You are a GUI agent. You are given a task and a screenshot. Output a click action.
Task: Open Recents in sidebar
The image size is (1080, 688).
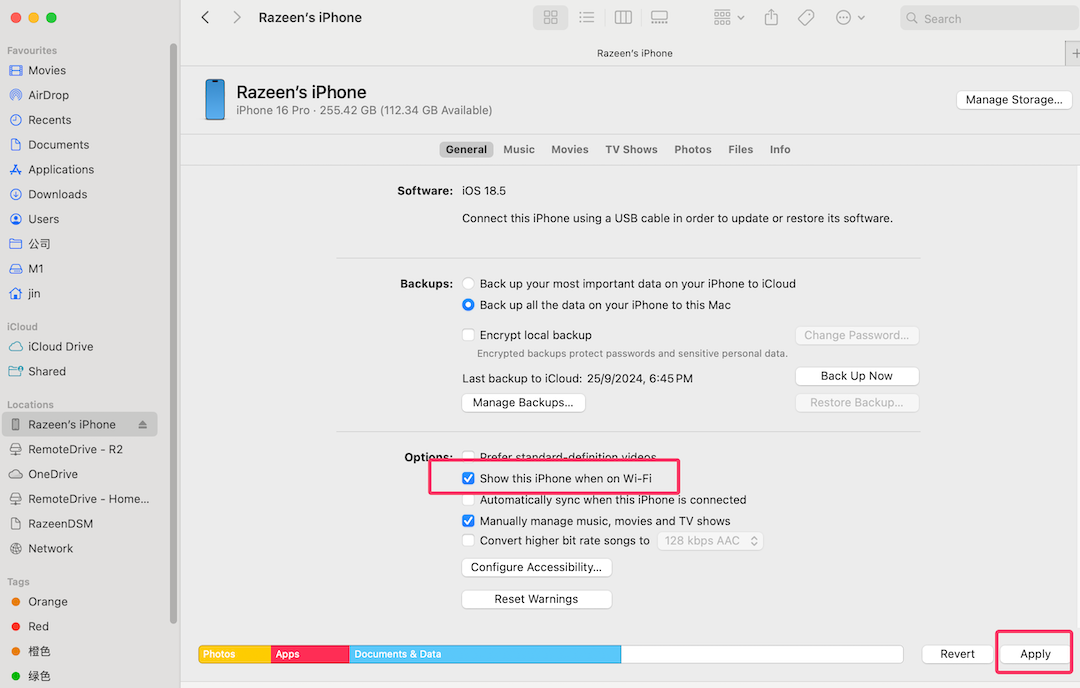(x=50, y=120)
